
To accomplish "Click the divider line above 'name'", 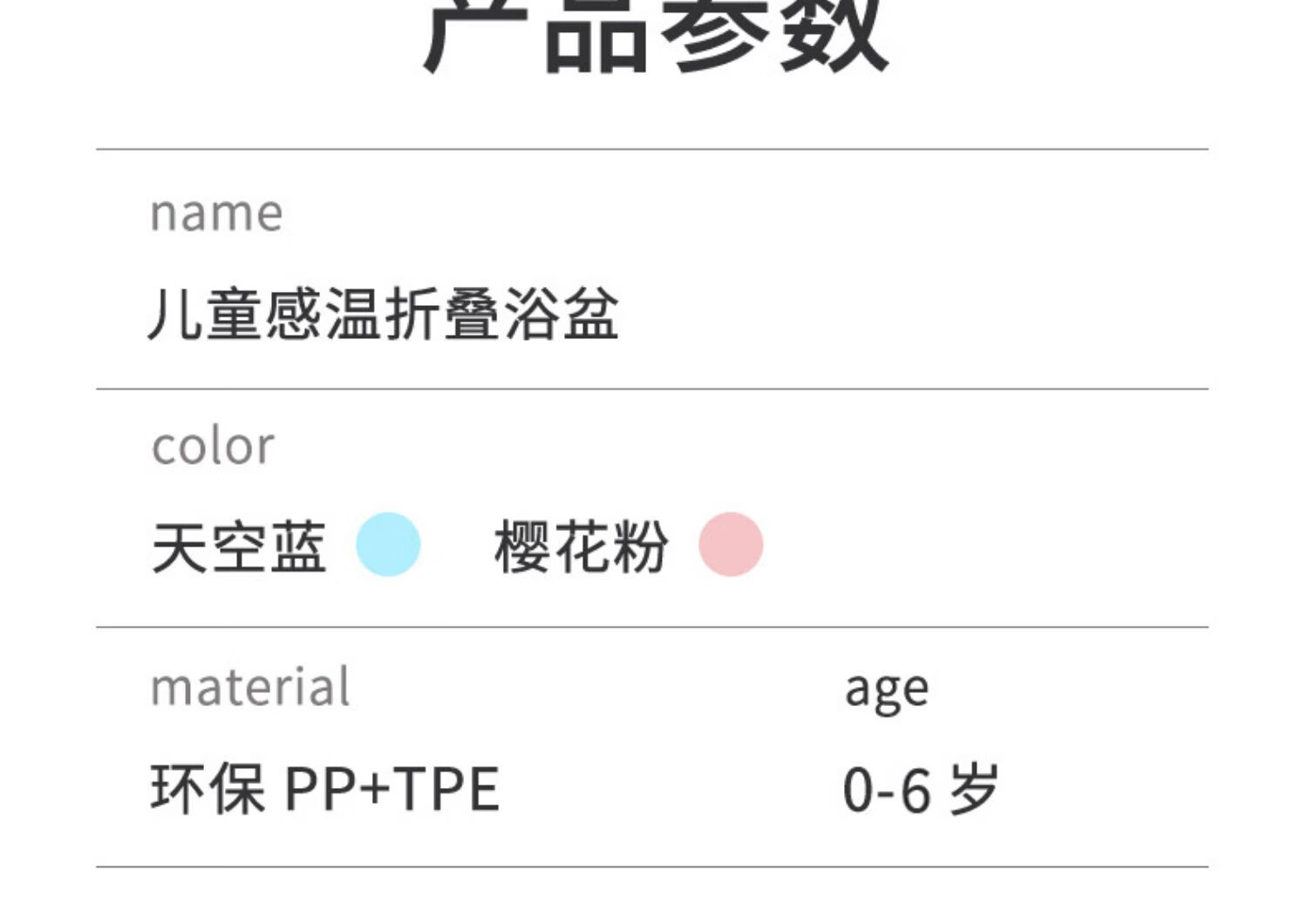I will click(x=652, y=149).
